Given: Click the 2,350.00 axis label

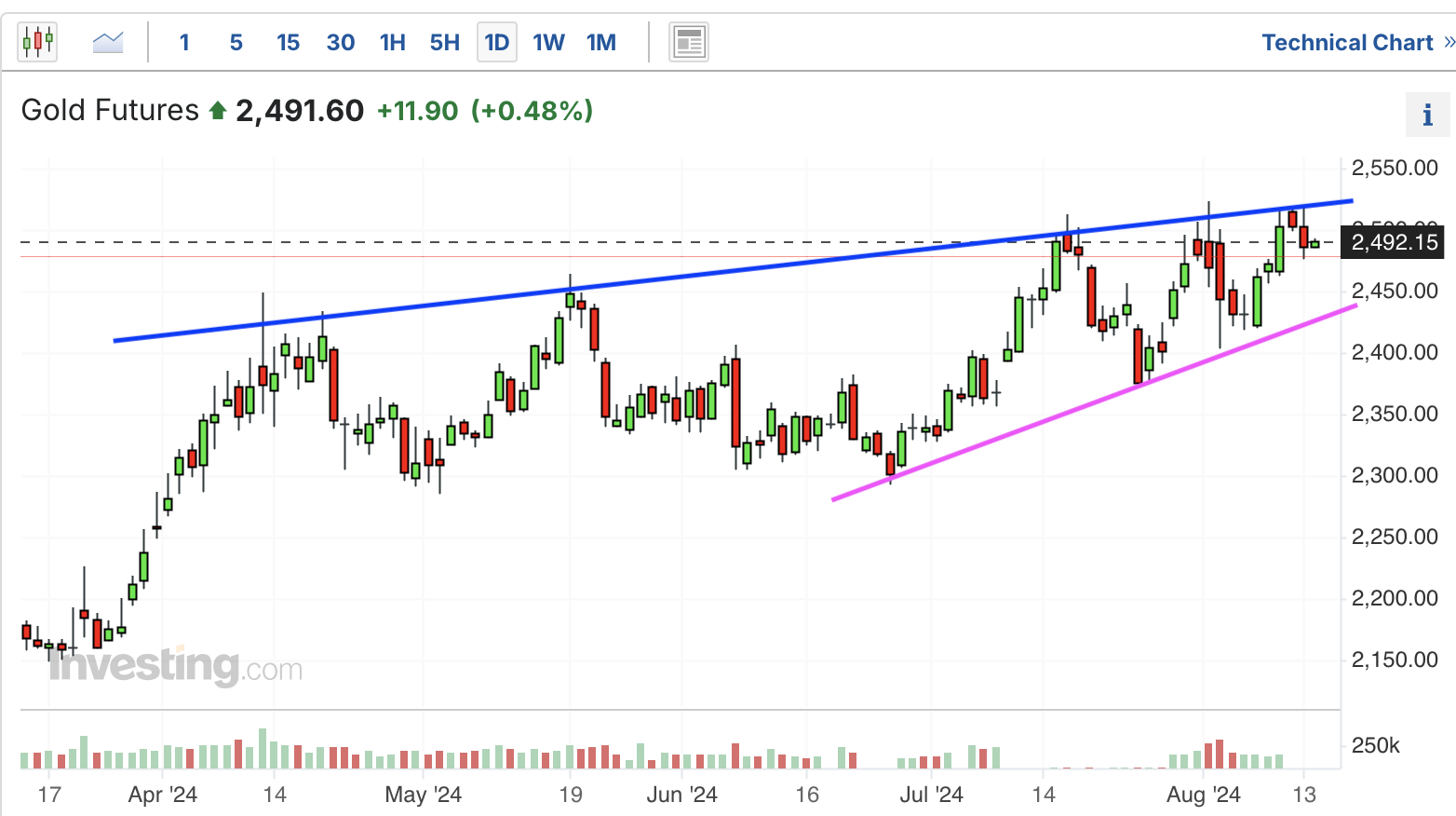Looking at the screenshot, I should point(1395,415).
